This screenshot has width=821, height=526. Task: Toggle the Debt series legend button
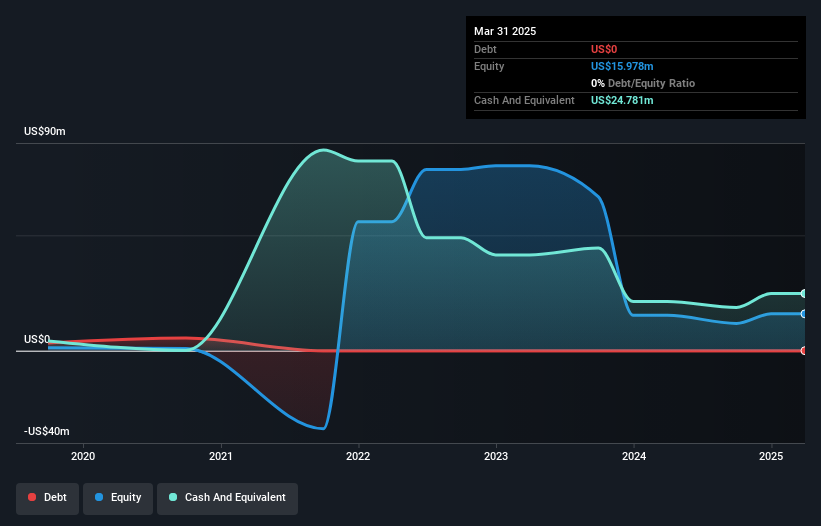click(48, 498)
